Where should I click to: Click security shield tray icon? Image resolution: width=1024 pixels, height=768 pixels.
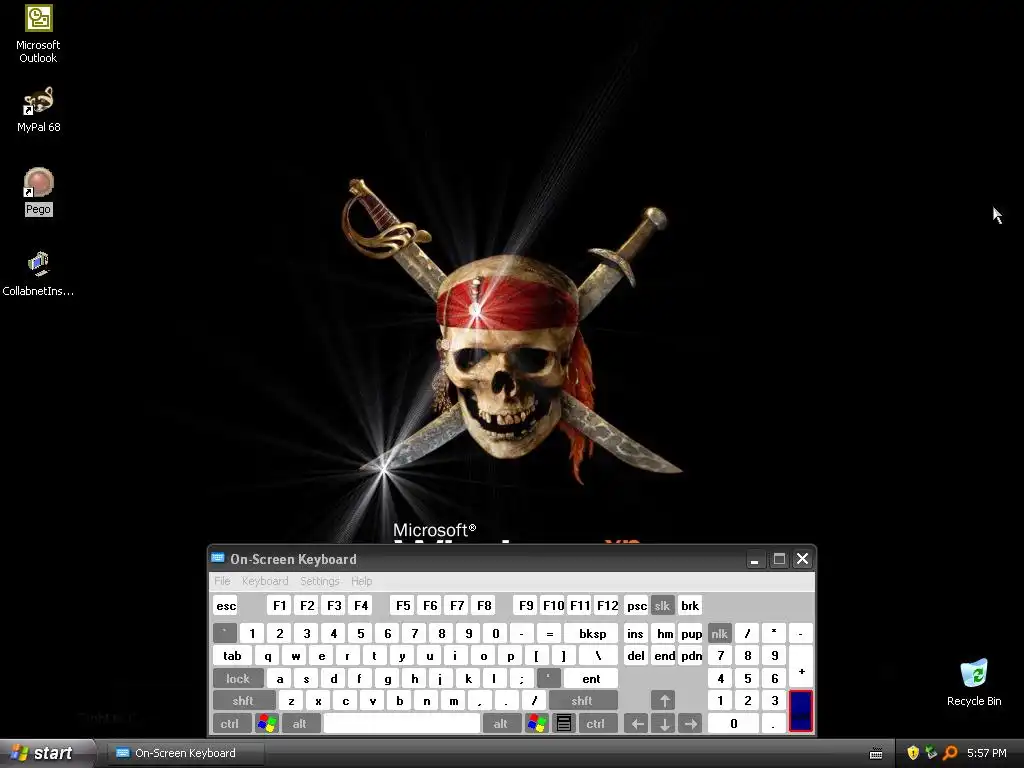(913, 753)
